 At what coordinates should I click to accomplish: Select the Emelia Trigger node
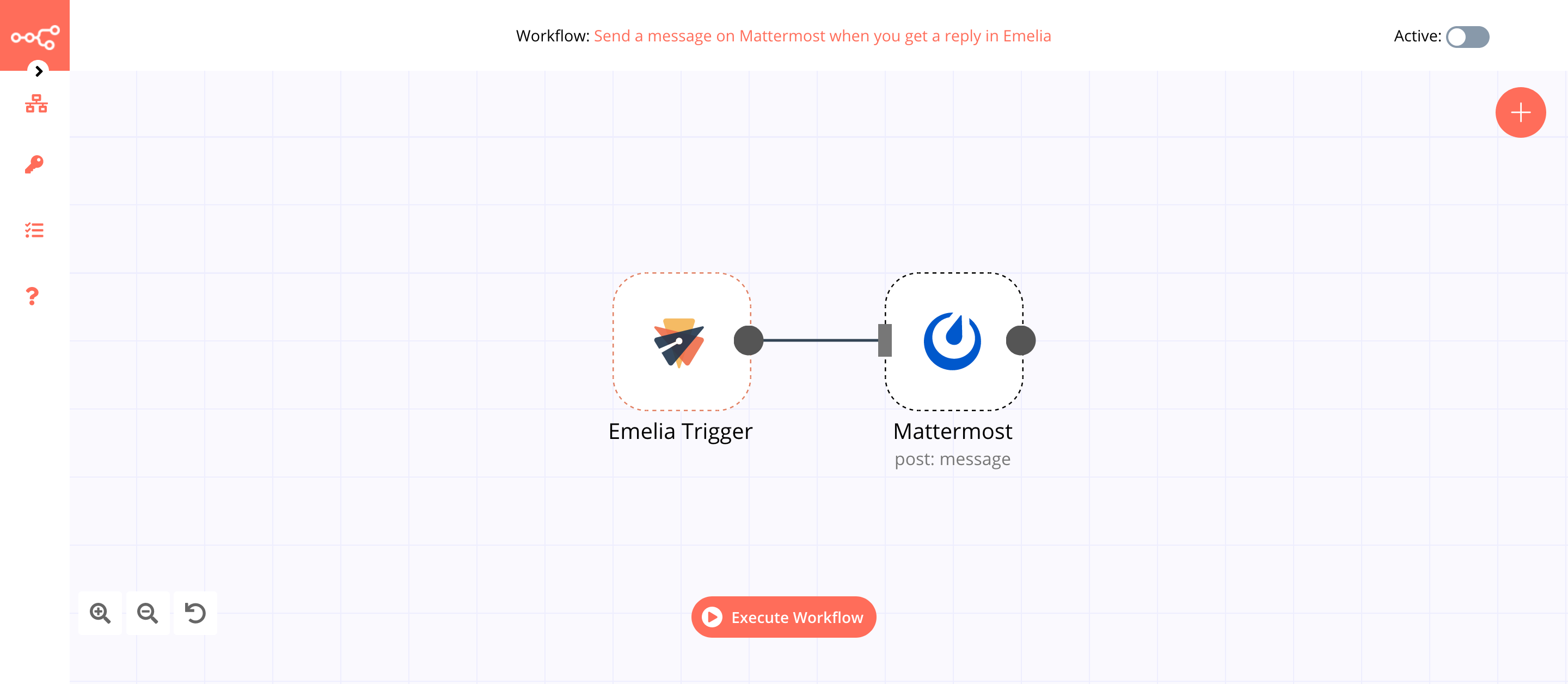tap(681, 340)
